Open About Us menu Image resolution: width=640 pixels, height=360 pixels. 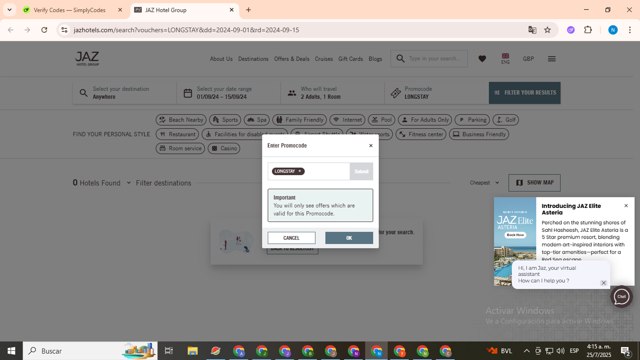(221, 59)
